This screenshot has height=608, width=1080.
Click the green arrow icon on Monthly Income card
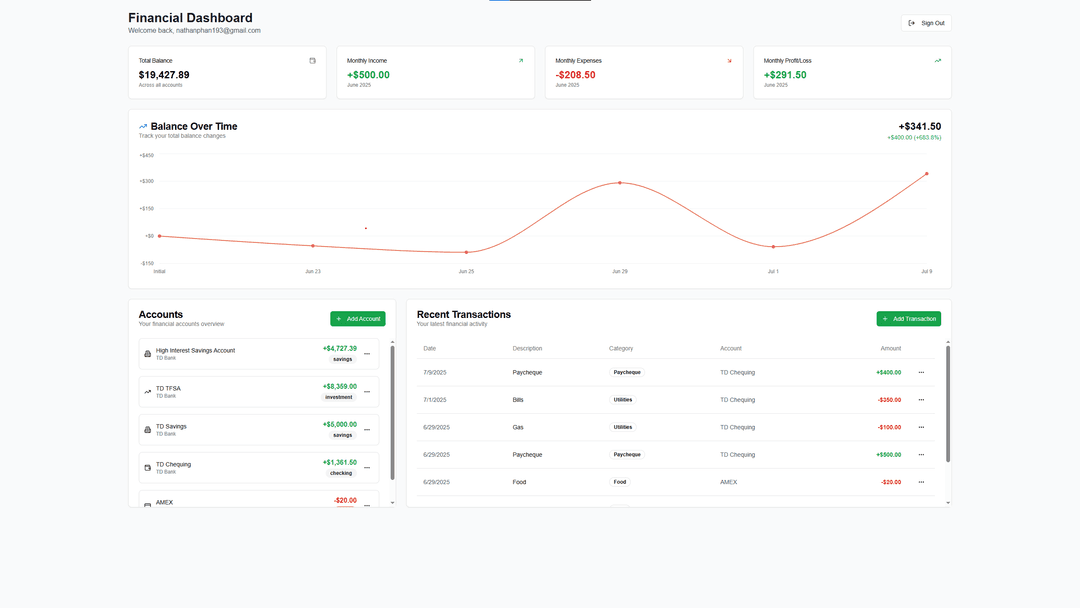520,61
